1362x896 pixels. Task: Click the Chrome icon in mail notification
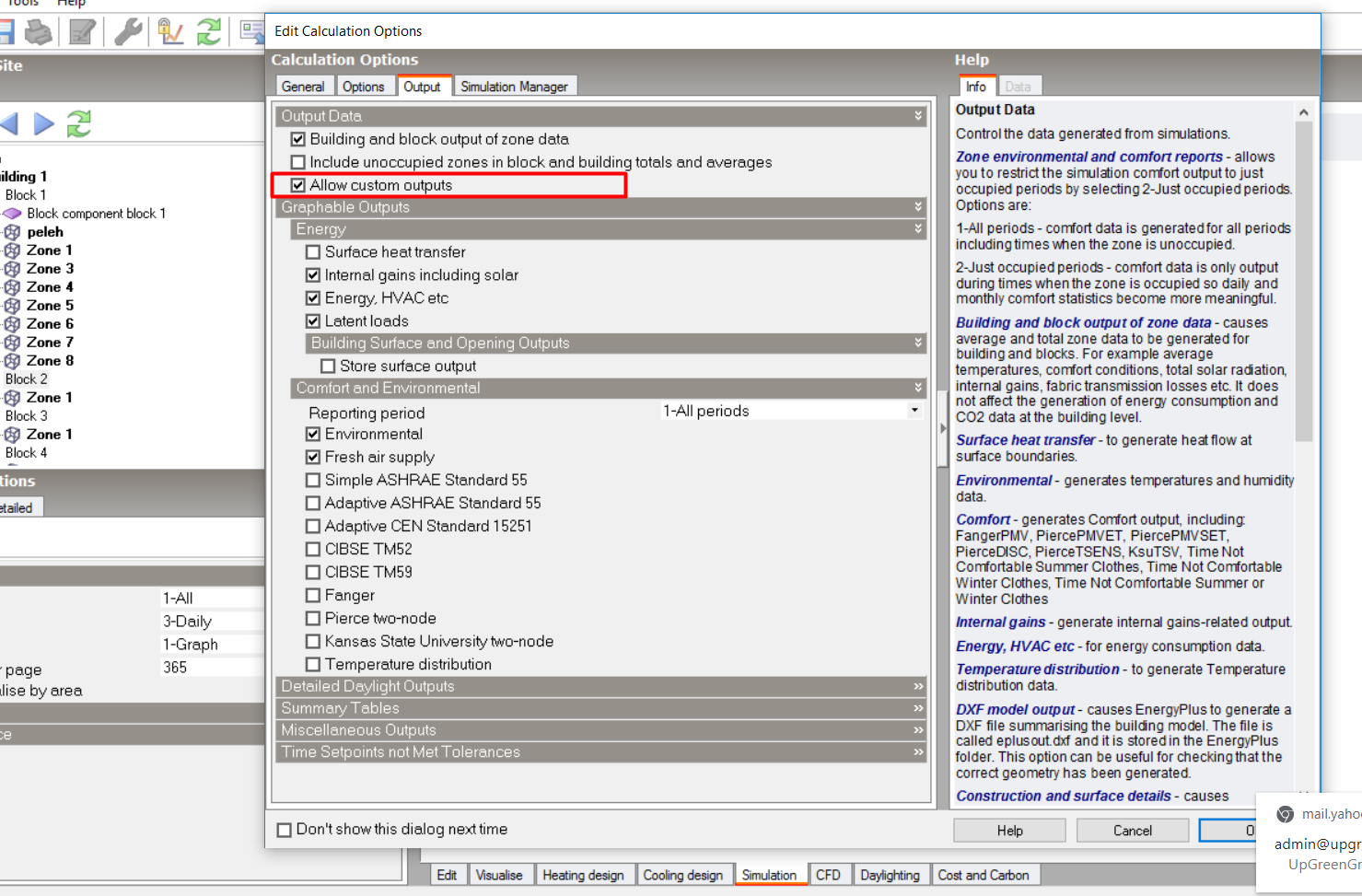tap(1286, 814)
